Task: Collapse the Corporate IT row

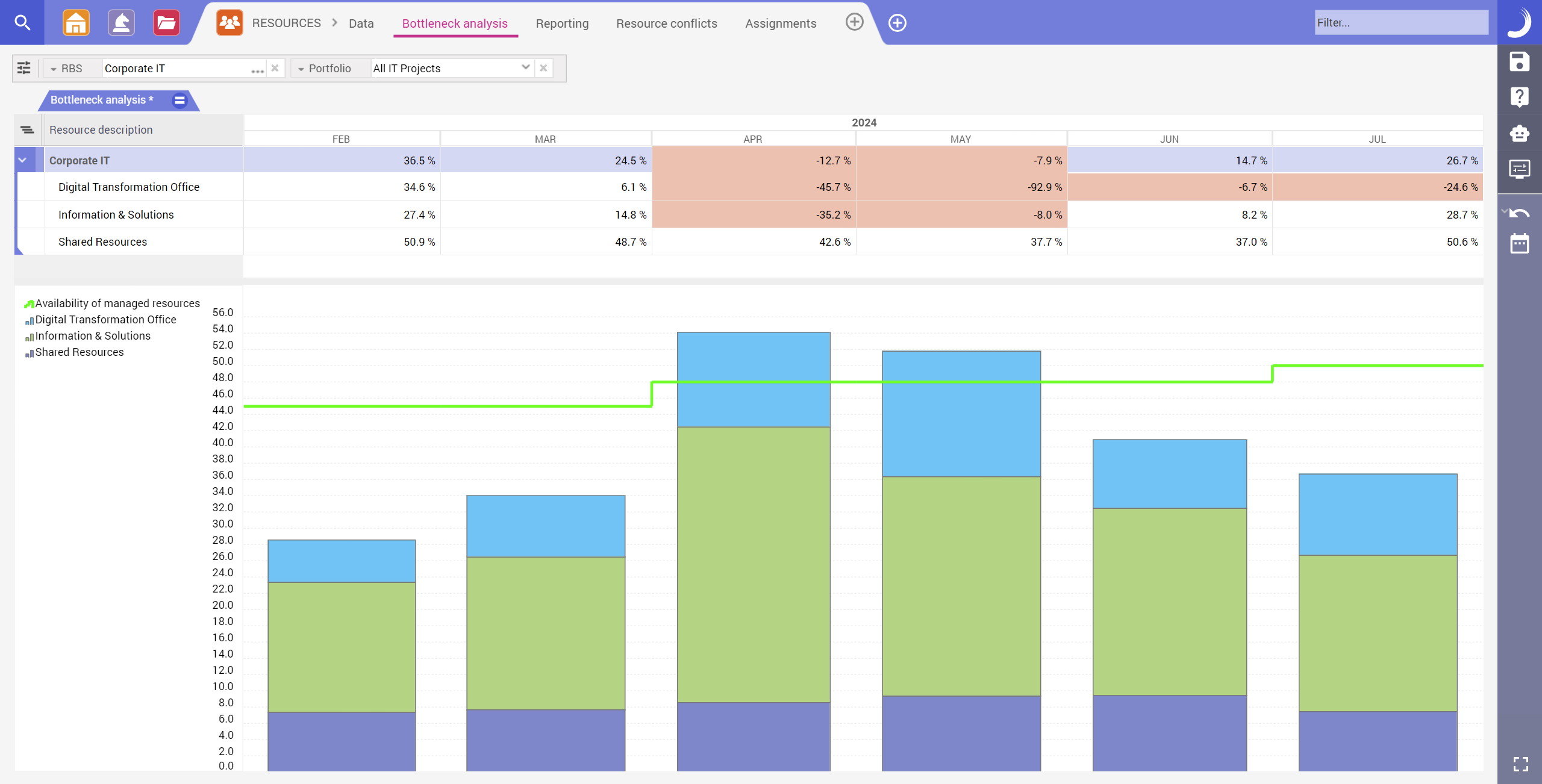Action: (22, 160)
